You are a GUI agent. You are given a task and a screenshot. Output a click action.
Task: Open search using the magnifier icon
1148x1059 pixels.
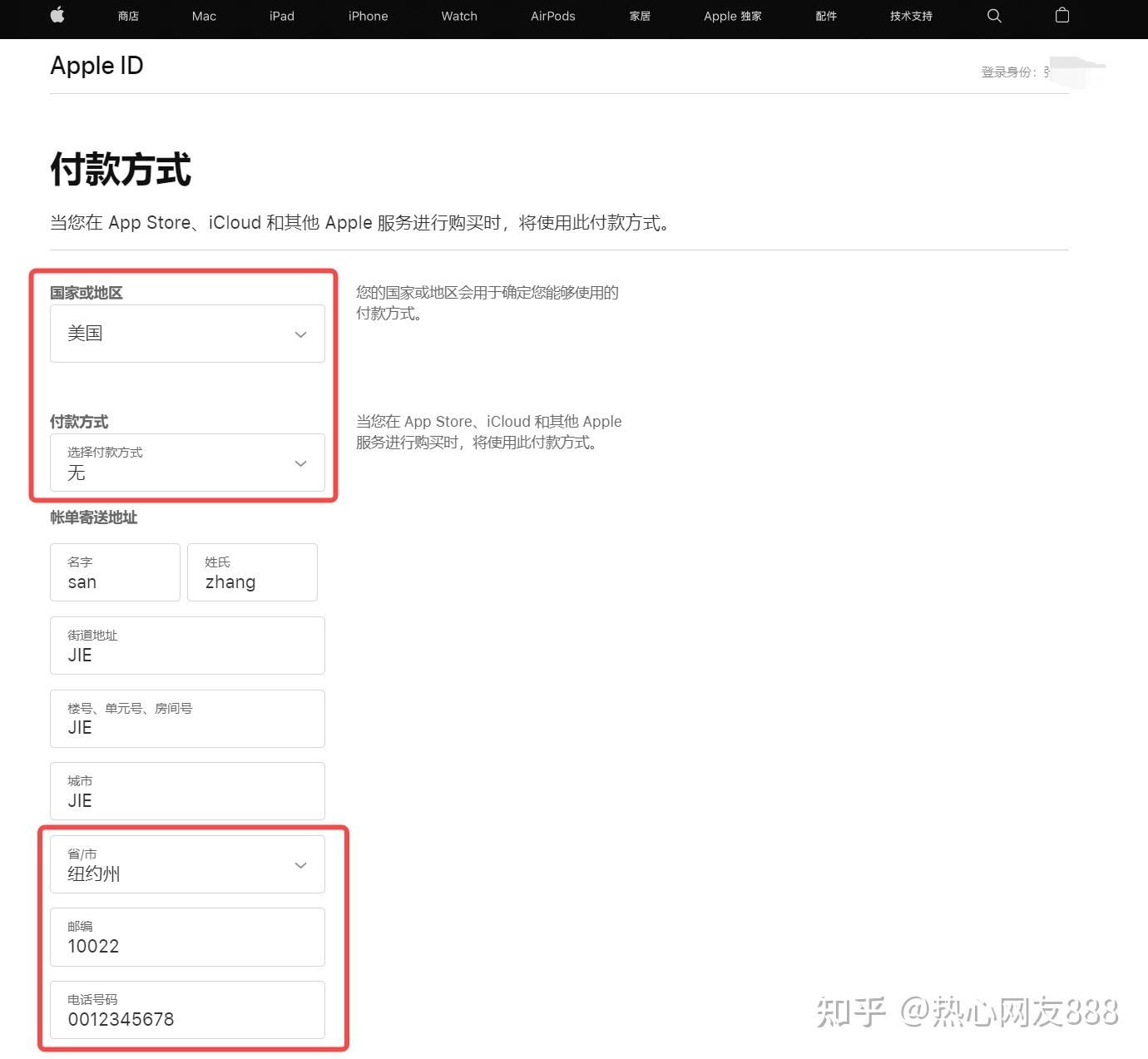point(993,16)
